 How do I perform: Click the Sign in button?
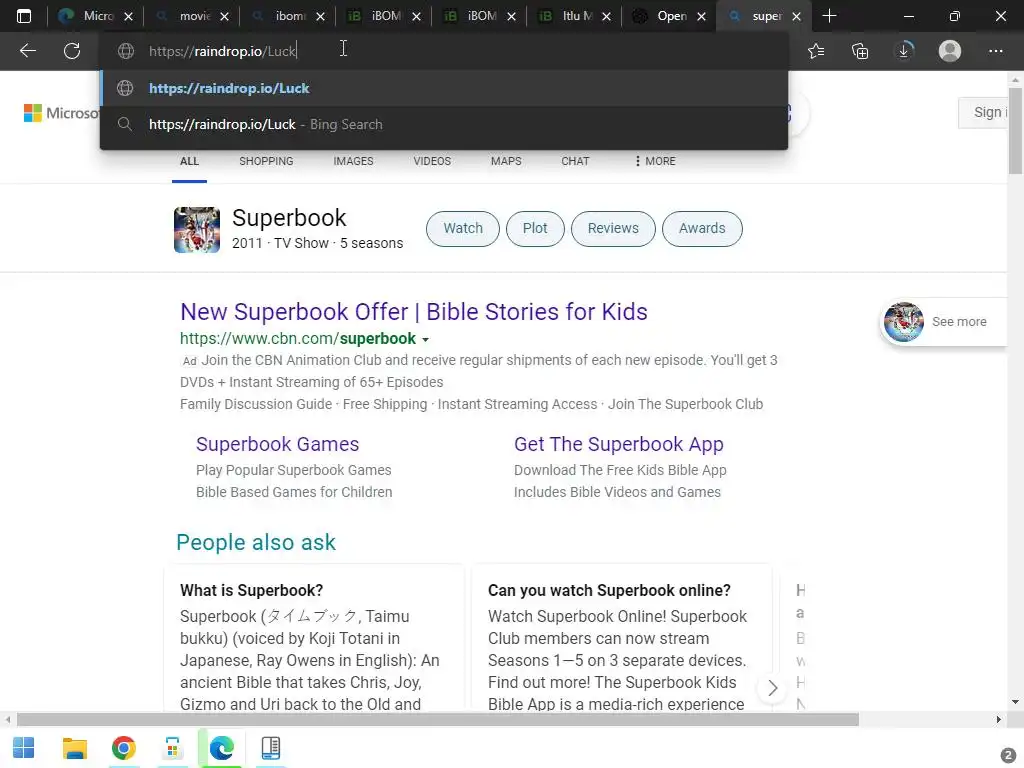click(984, 112)
